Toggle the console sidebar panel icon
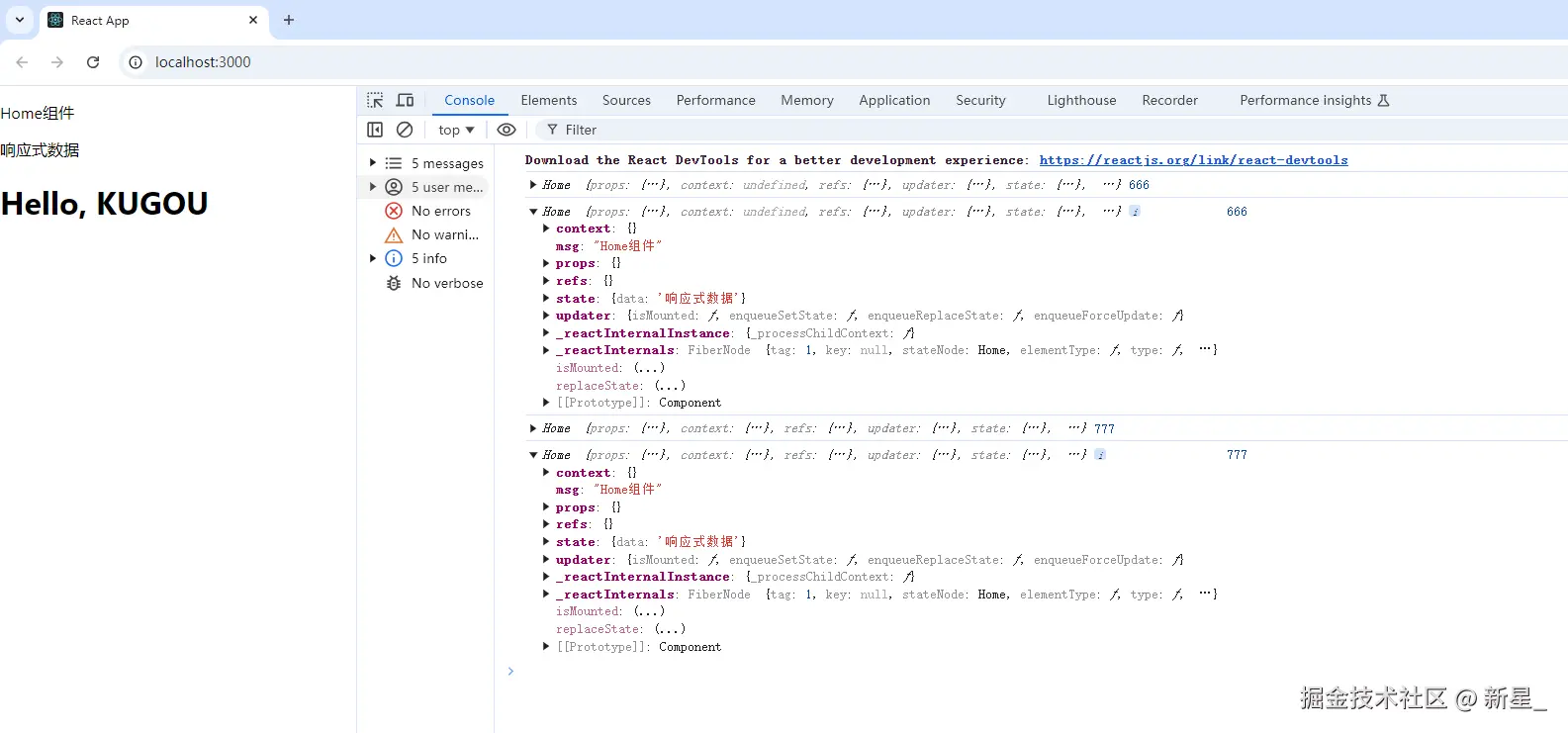The height and width of the screenshot is (733, 1568). pos(375,130)
